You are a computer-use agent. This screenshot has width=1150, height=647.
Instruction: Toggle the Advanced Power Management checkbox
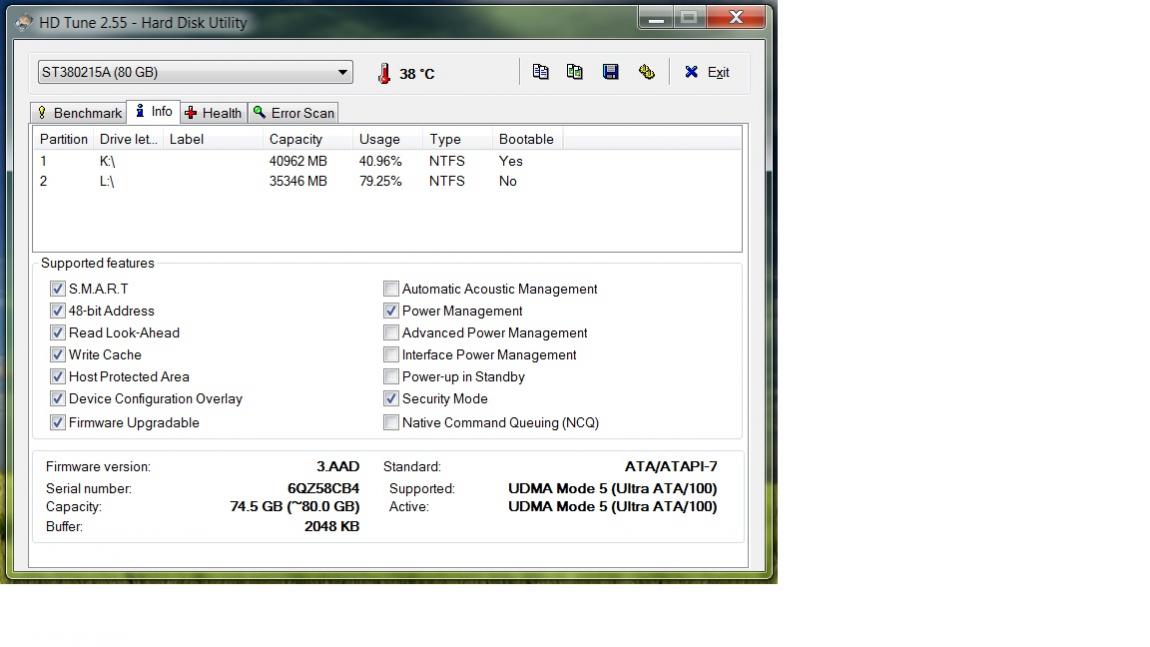pyautogui.click(x=391, y=333)
